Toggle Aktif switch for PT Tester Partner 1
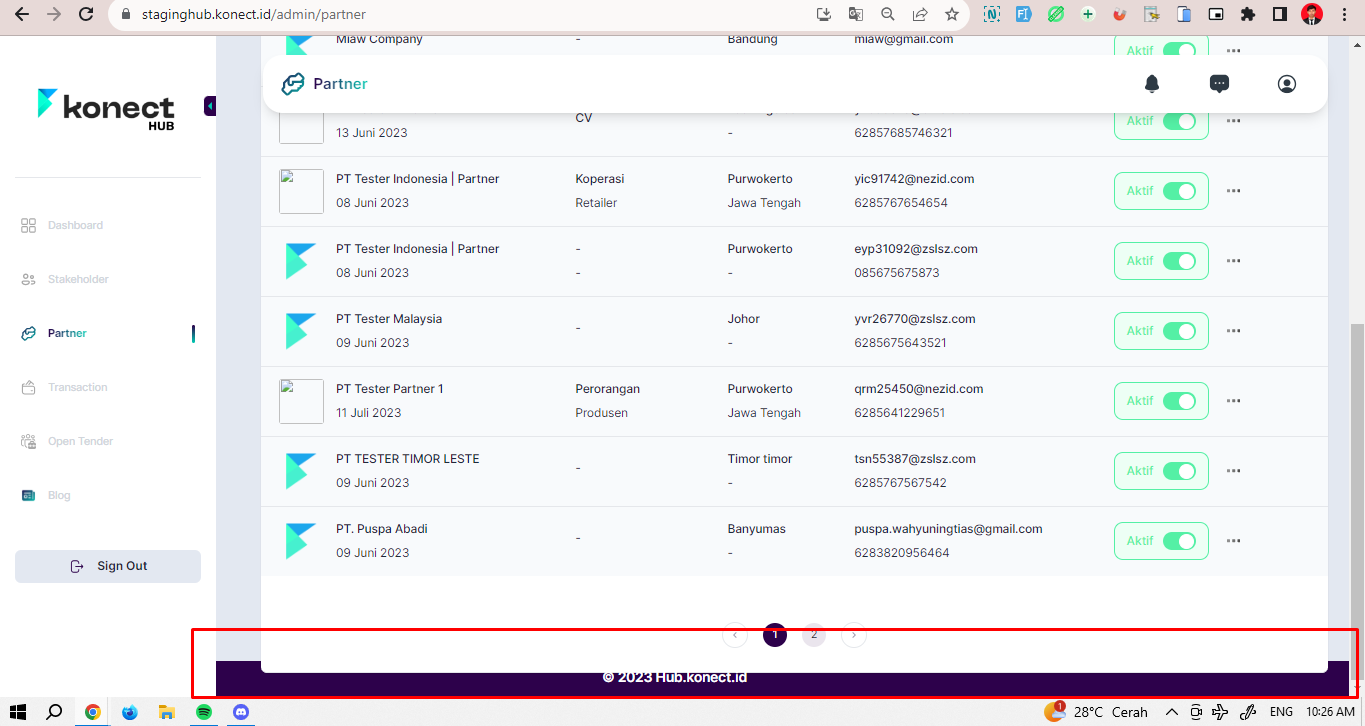This screenshot has height=726, width=1365. coord(1179,401)
